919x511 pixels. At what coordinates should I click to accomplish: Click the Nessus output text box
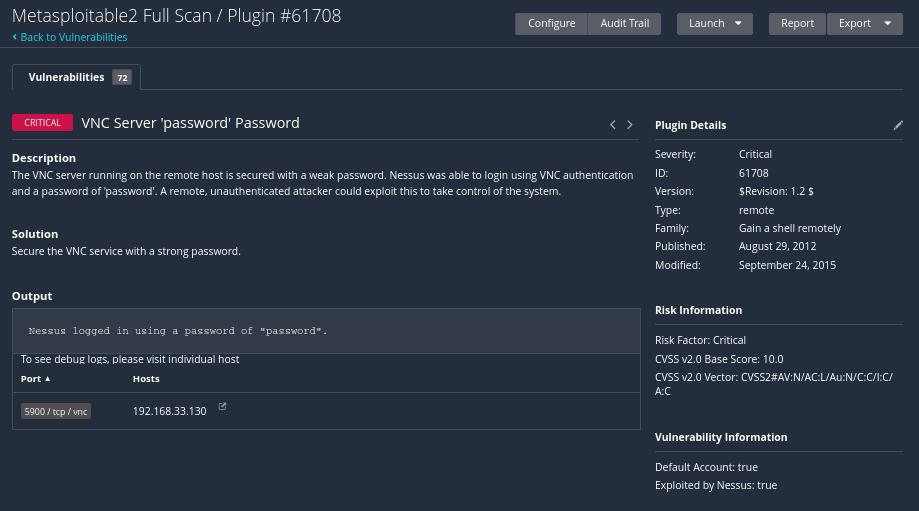point(326,330)
